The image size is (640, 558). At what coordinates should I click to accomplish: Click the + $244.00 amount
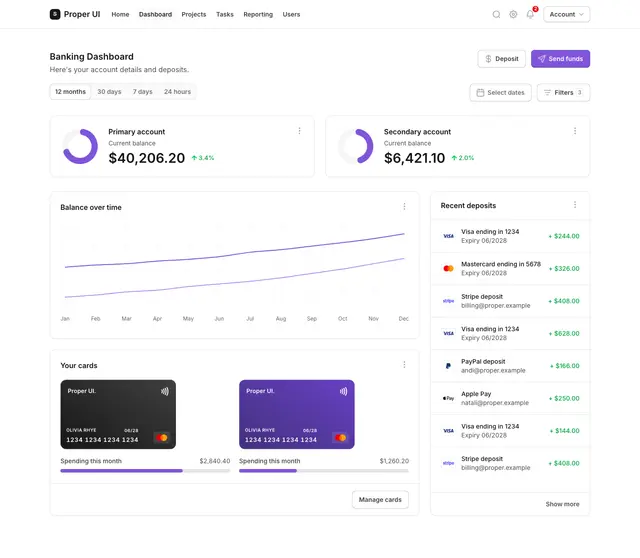[x=564, y=236]
